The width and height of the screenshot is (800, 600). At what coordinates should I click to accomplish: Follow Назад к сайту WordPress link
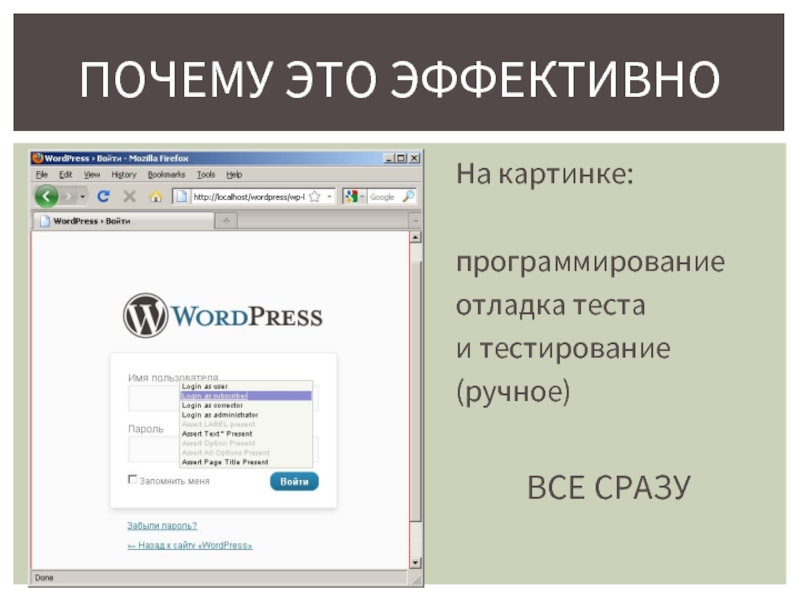point(190,545)
